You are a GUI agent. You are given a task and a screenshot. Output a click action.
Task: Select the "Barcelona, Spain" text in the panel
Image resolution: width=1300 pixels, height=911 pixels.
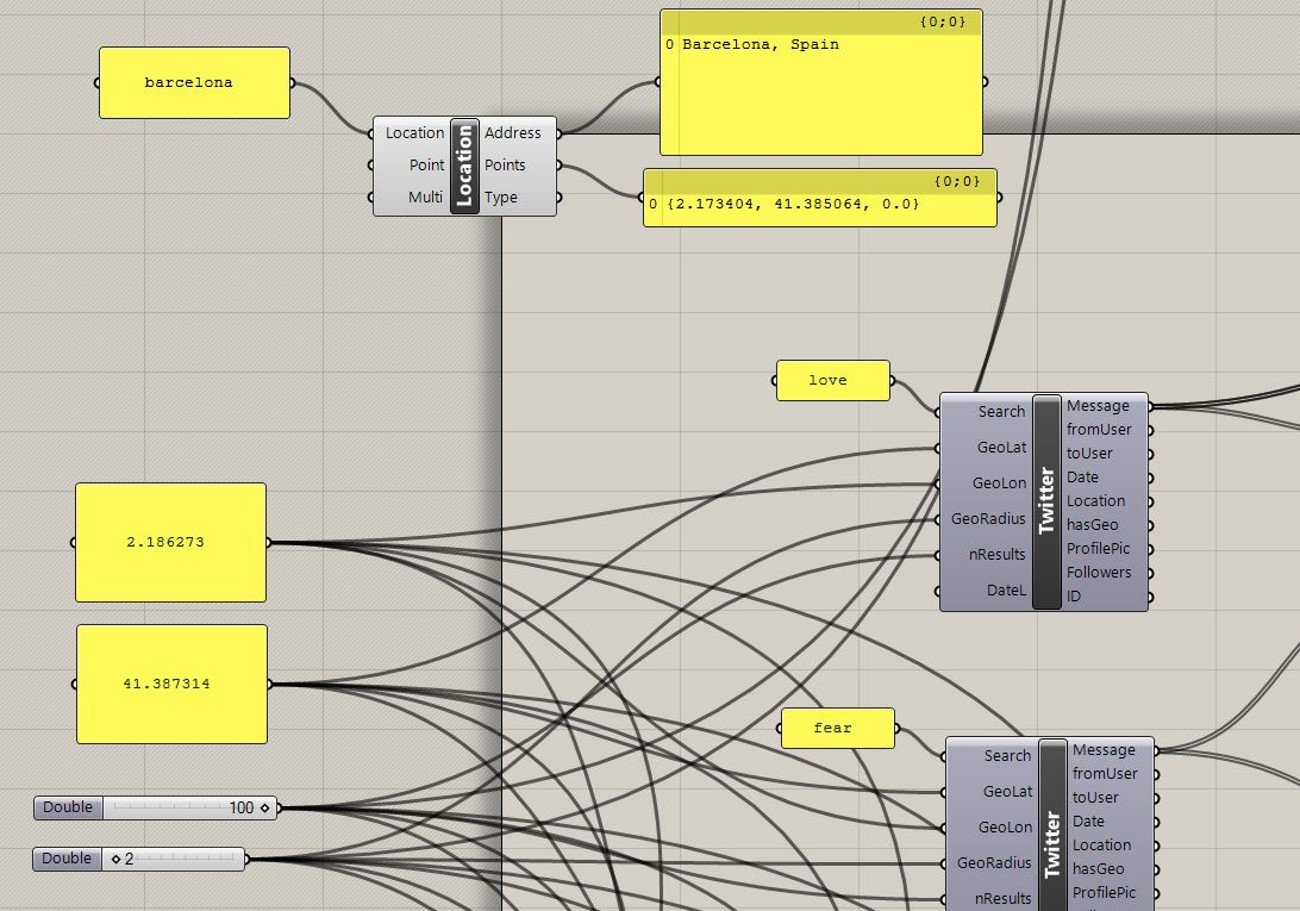tap(760, 45)
